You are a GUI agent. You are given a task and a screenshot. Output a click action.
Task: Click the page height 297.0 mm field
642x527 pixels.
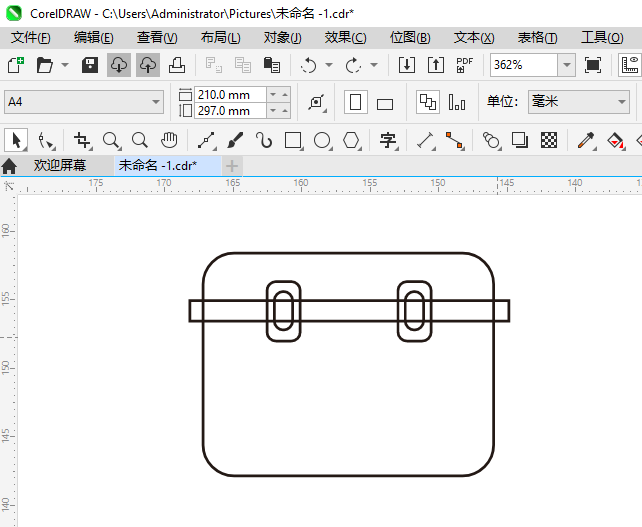[x=231, y=111]
